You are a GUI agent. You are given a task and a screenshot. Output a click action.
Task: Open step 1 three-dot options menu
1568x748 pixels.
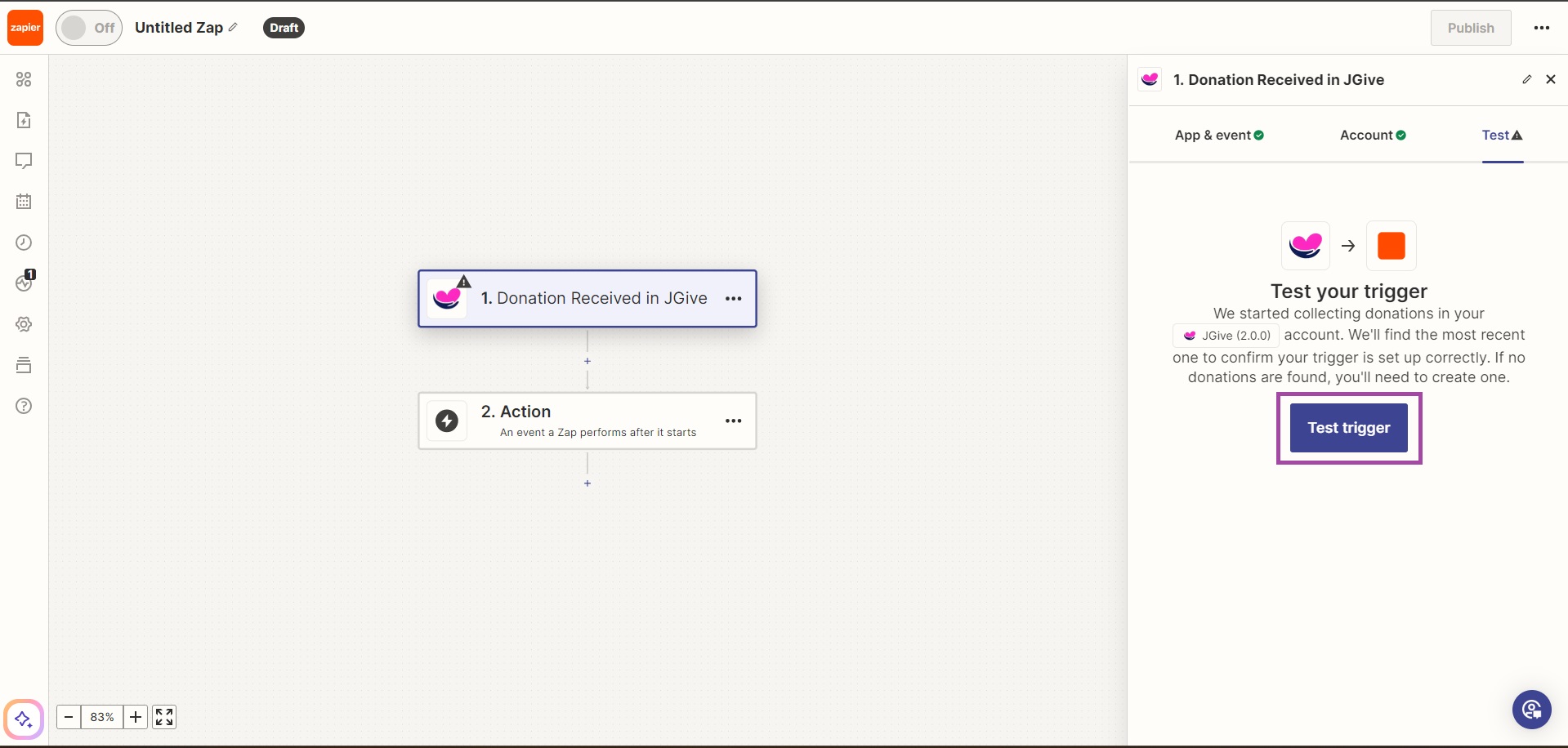click(x=734, y=299)
